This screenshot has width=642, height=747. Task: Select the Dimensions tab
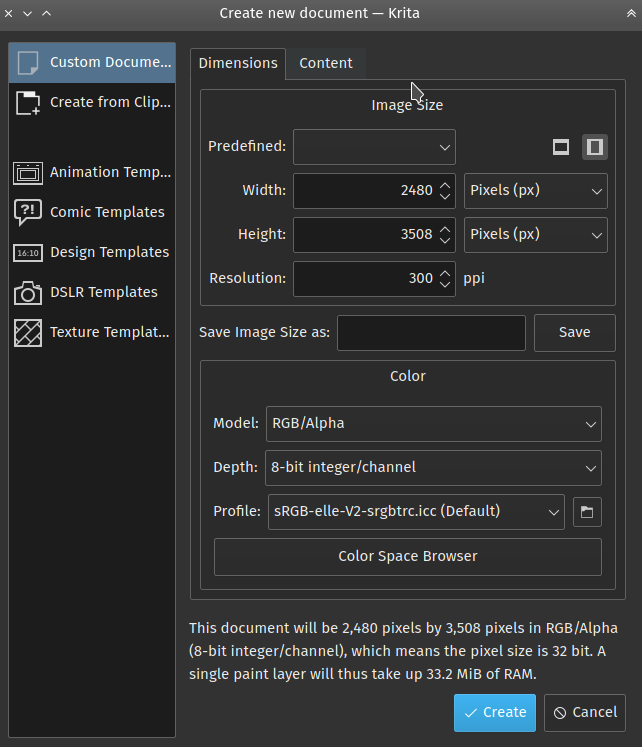238,63
